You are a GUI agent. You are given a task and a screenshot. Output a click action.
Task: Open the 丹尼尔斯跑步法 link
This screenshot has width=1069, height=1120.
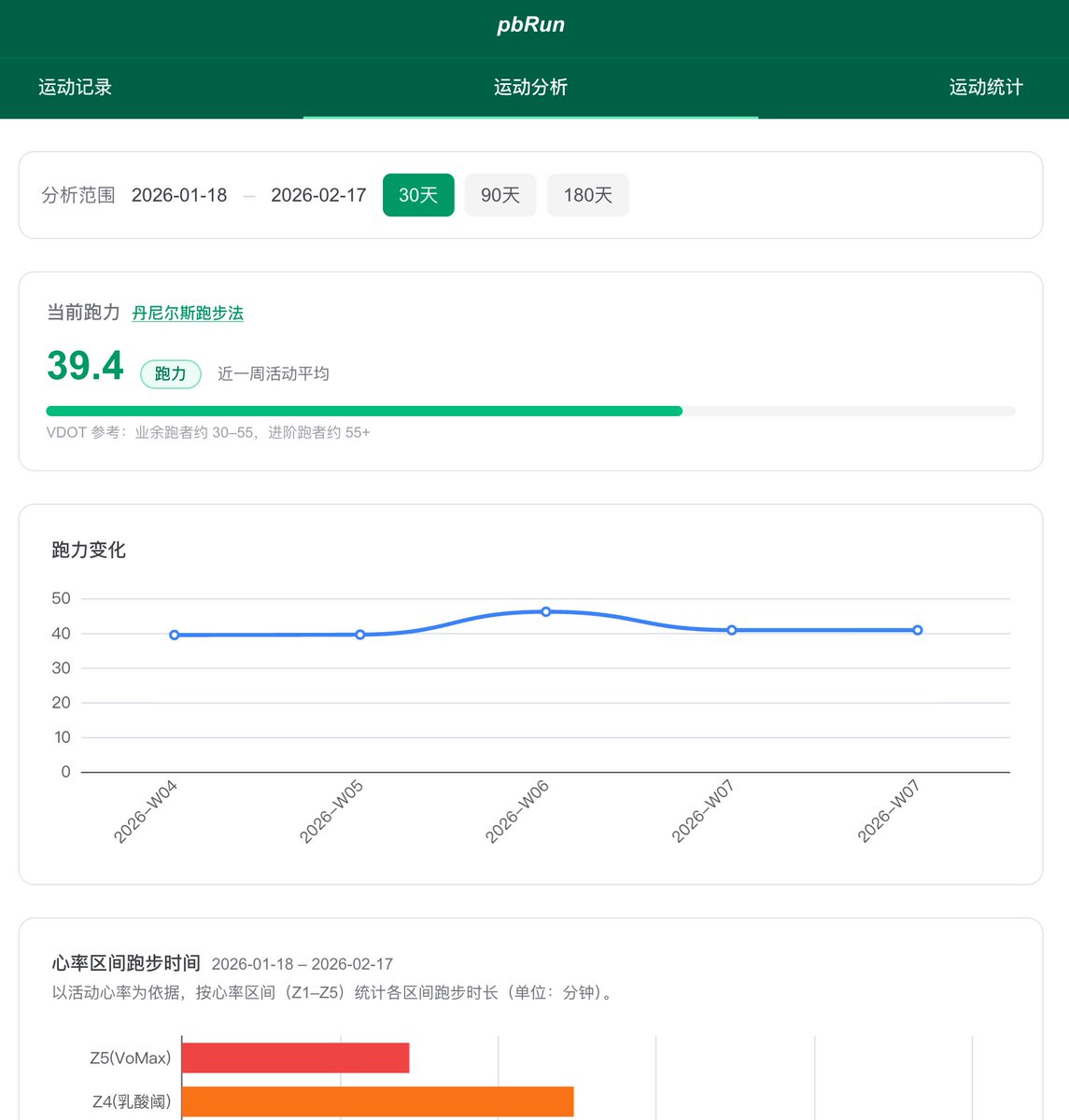(188, 314)
